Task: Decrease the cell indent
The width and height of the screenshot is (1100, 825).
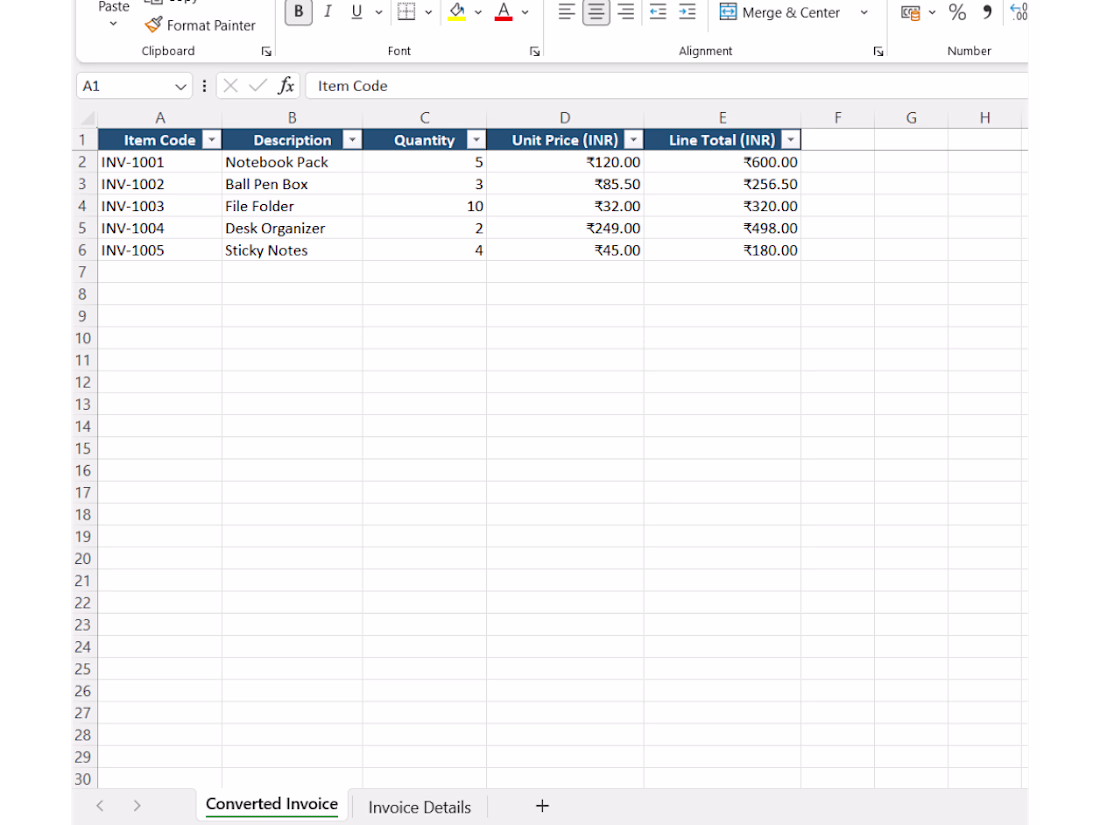Action: pyautogui.click(x=658, y=12)
